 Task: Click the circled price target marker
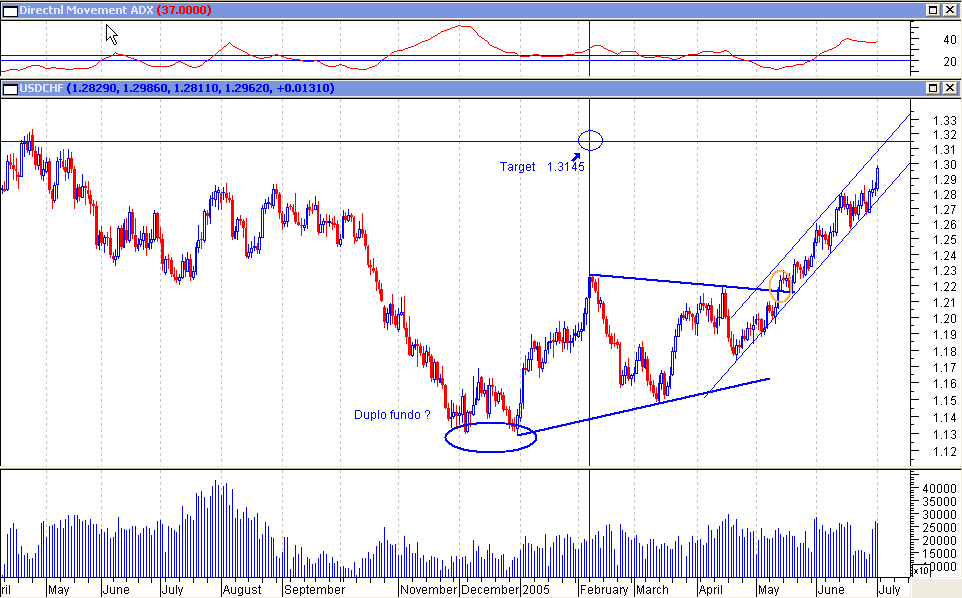coord(590,140)
